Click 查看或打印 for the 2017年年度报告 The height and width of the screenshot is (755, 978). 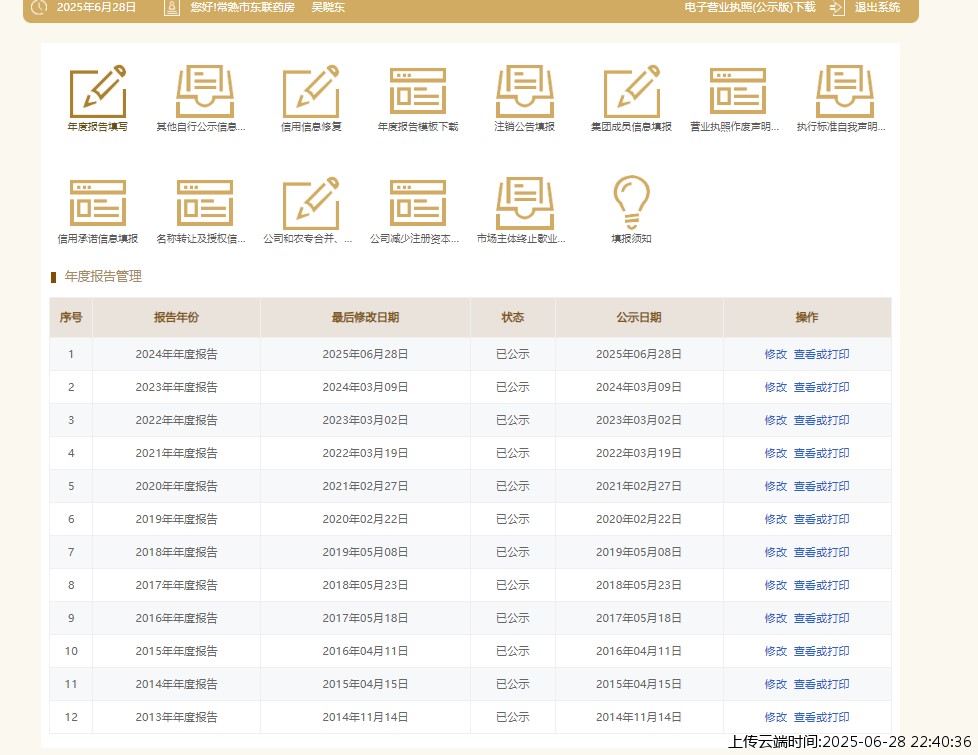[821, 585]
